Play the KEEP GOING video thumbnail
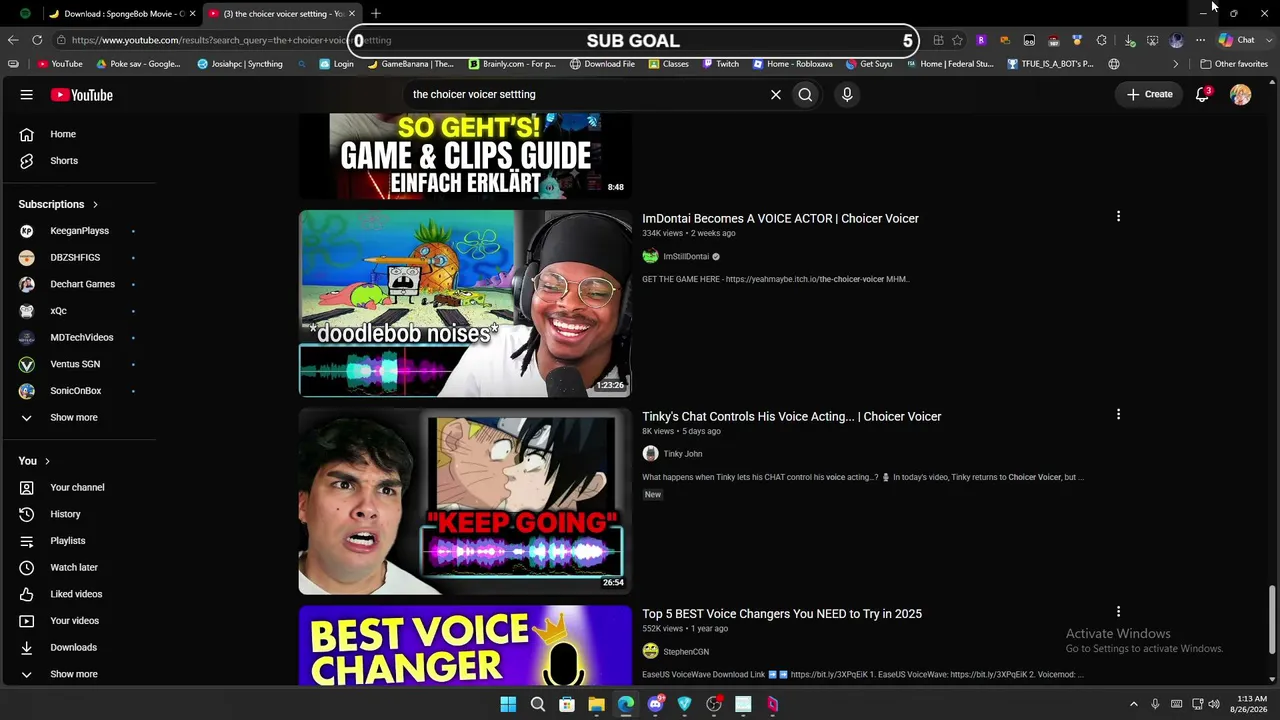 point(465,501)
